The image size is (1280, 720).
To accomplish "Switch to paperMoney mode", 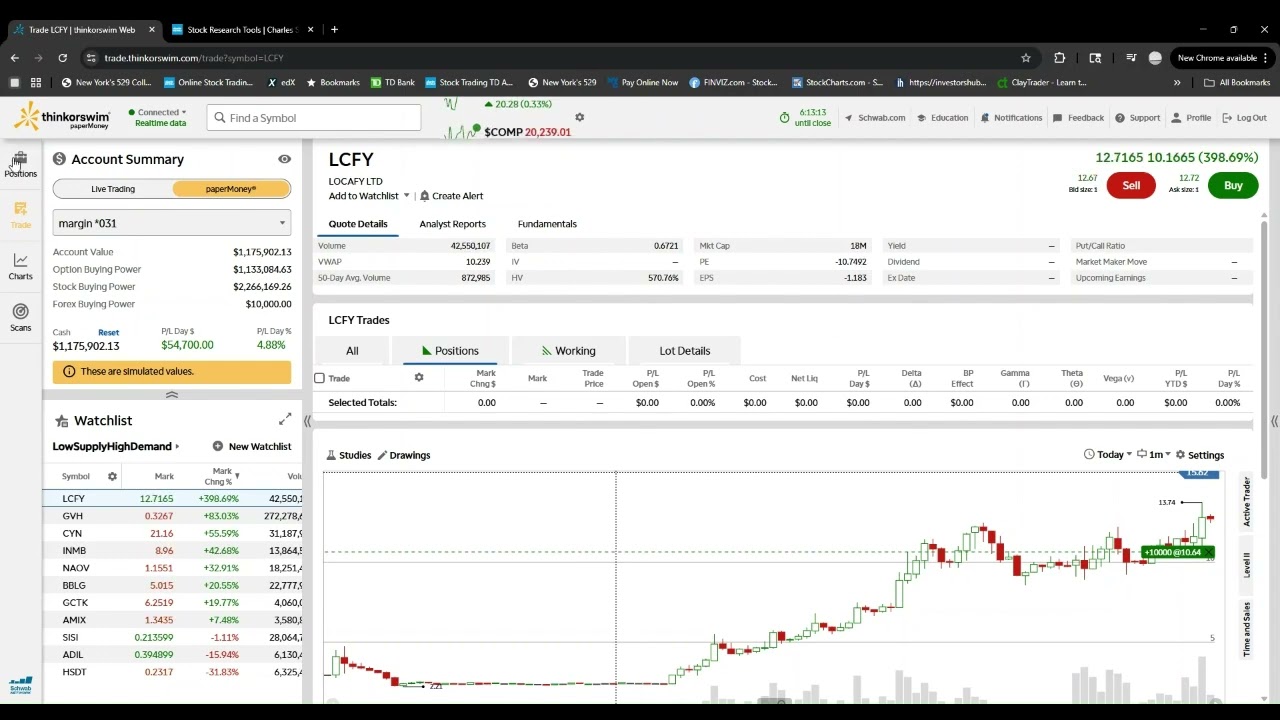I will (x=231, y=189).
